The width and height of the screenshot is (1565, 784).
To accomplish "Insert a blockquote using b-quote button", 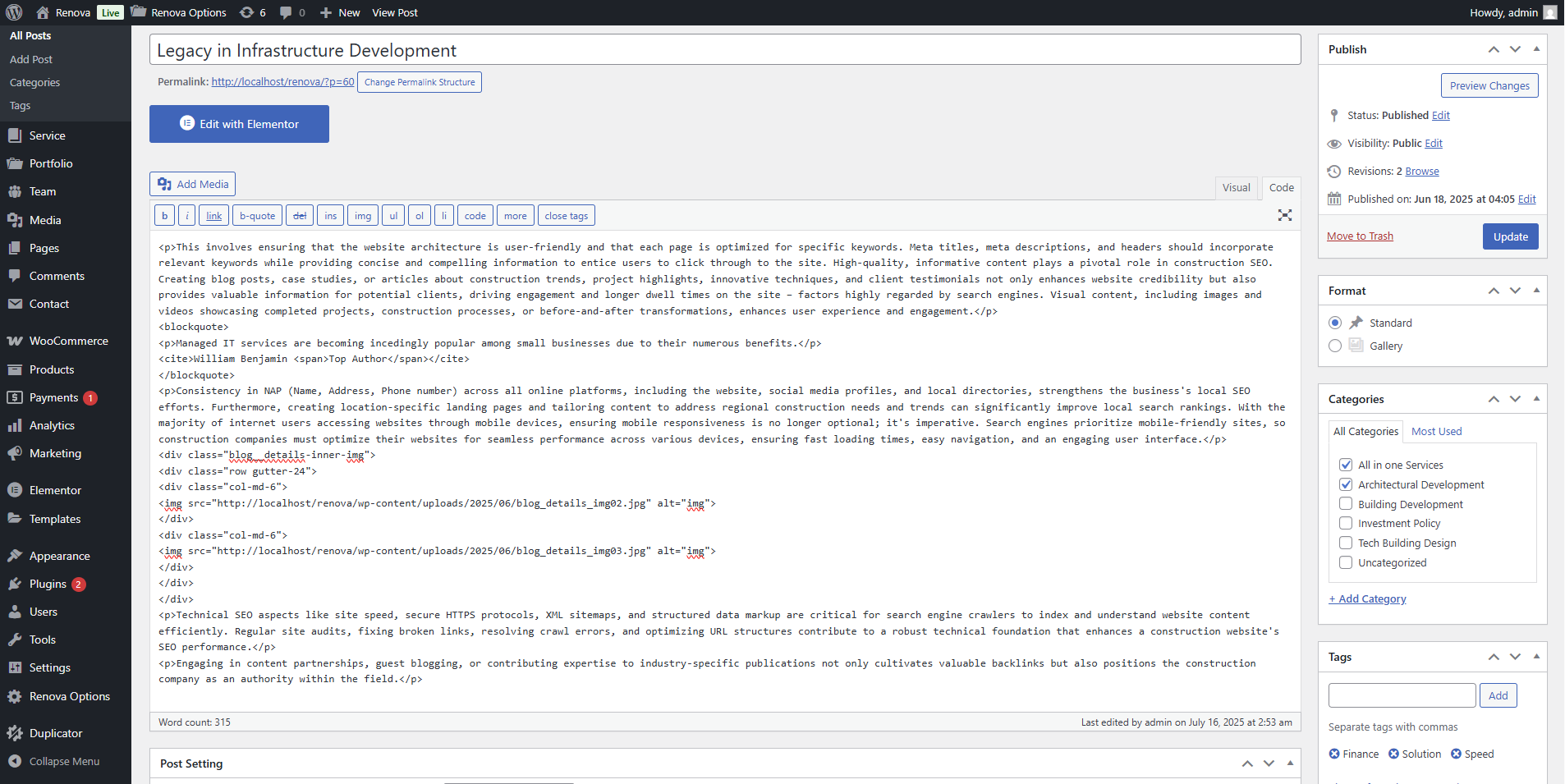I will click(257, 216).
